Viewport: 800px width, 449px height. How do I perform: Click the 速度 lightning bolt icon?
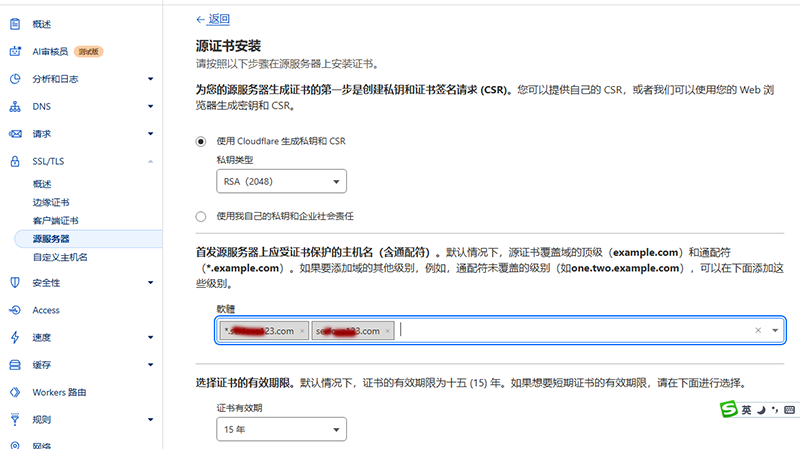pos(15,337)
